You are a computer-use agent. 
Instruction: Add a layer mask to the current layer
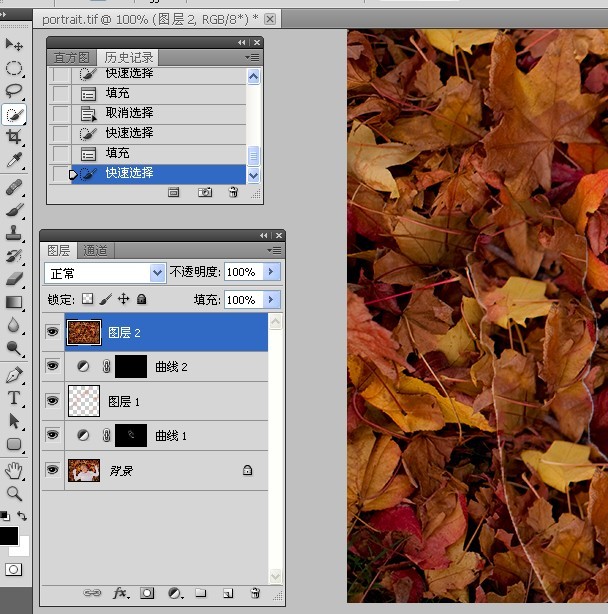click(x=147, y=593)
